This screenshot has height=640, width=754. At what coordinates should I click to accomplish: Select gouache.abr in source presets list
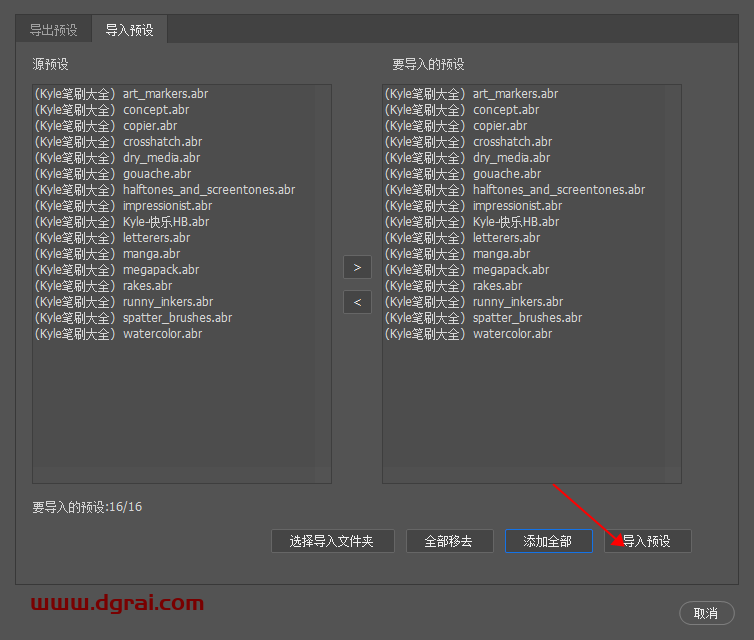tap(113, 174)
